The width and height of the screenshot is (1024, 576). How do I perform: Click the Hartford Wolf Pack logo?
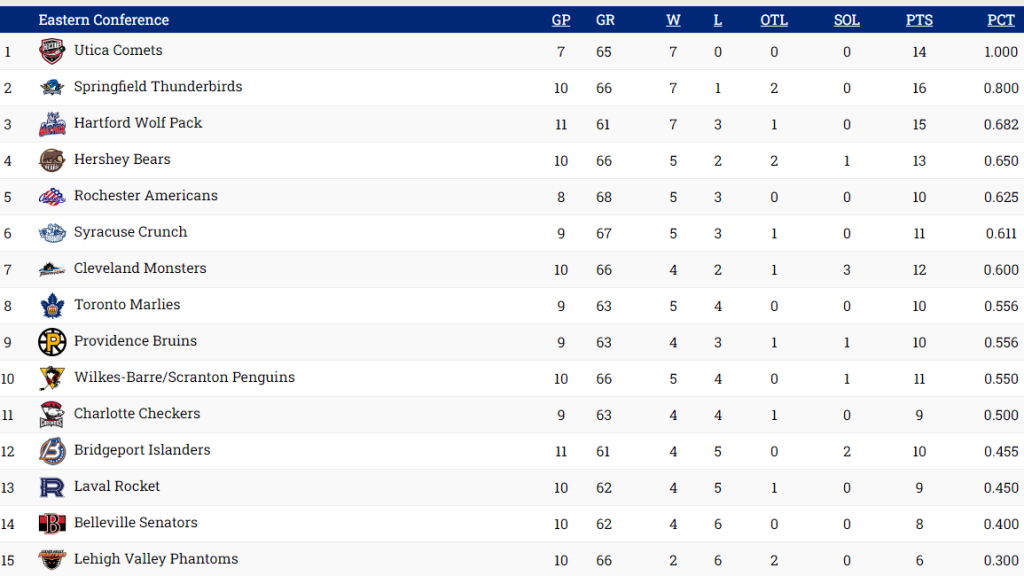click(52, 124)
